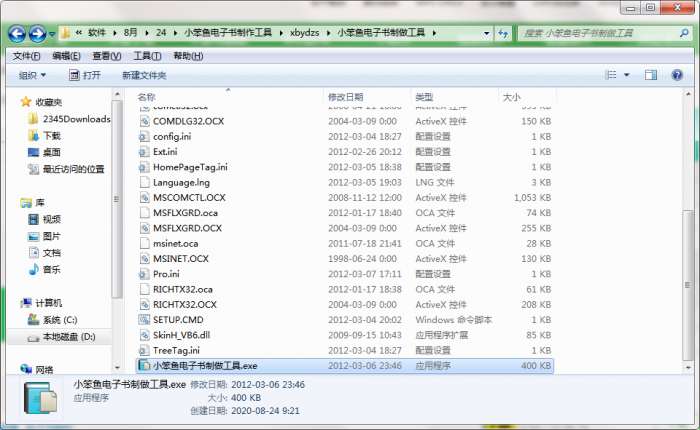This screenshot has height=430, width=700.
Task: Select the TreeTag.ini file icon
Action: coord(144,351)
